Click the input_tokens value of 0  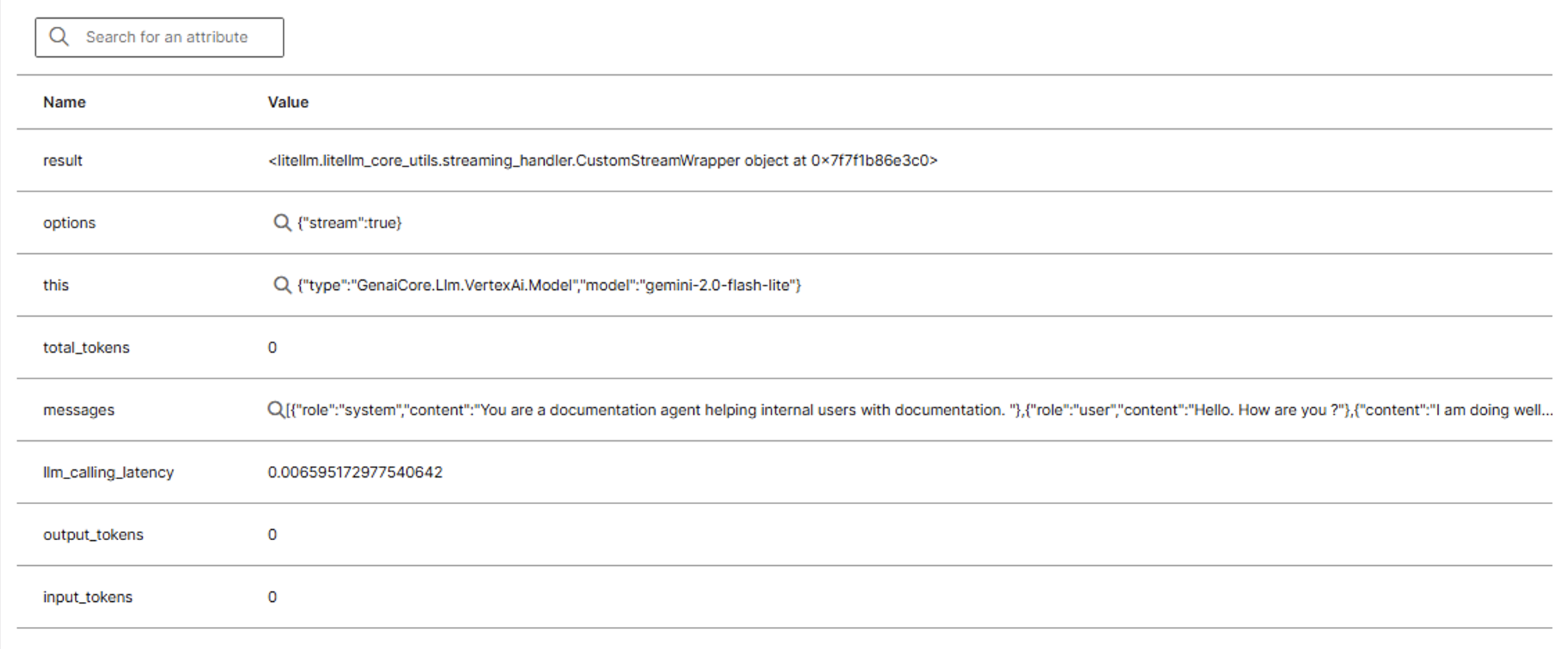coord(272,597)
